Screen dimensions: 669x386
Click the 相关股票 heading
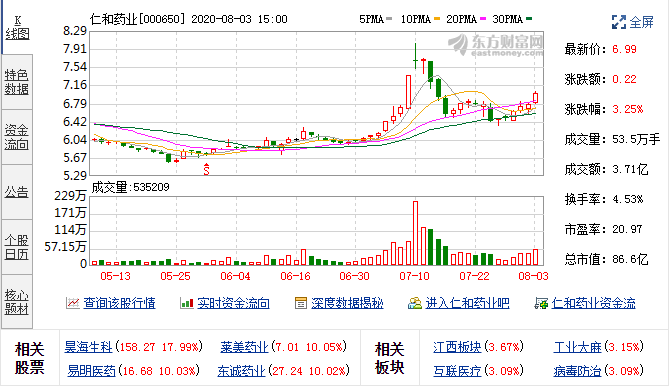[x=29, y=358]
